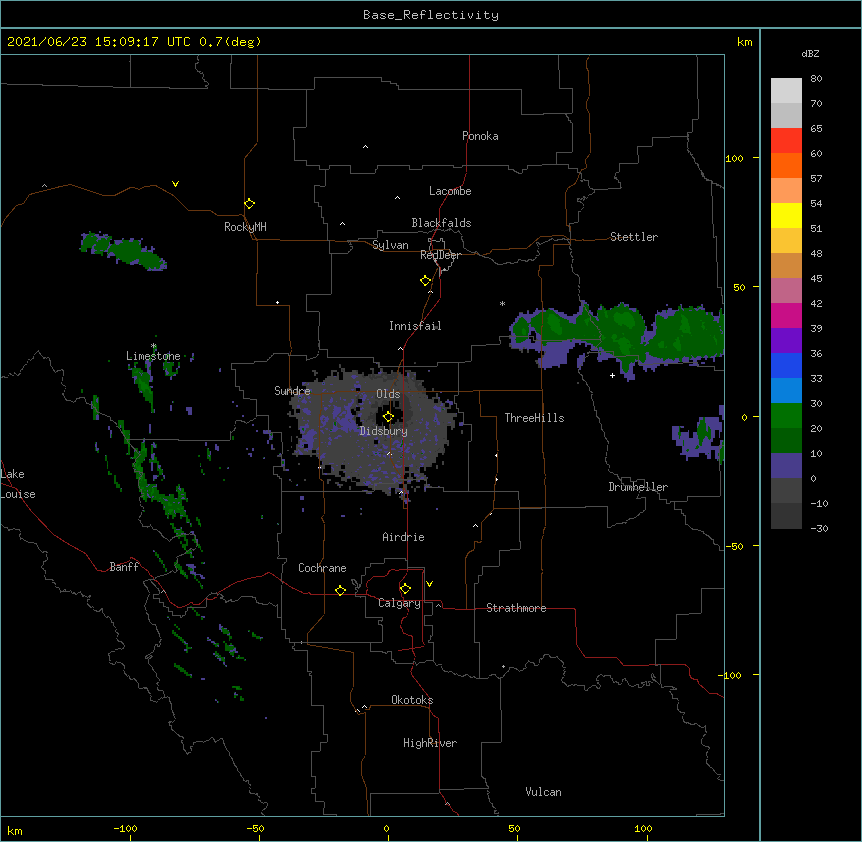Click the Base_Reflectivity title
862x842 pixels.
tap(431, 15)
